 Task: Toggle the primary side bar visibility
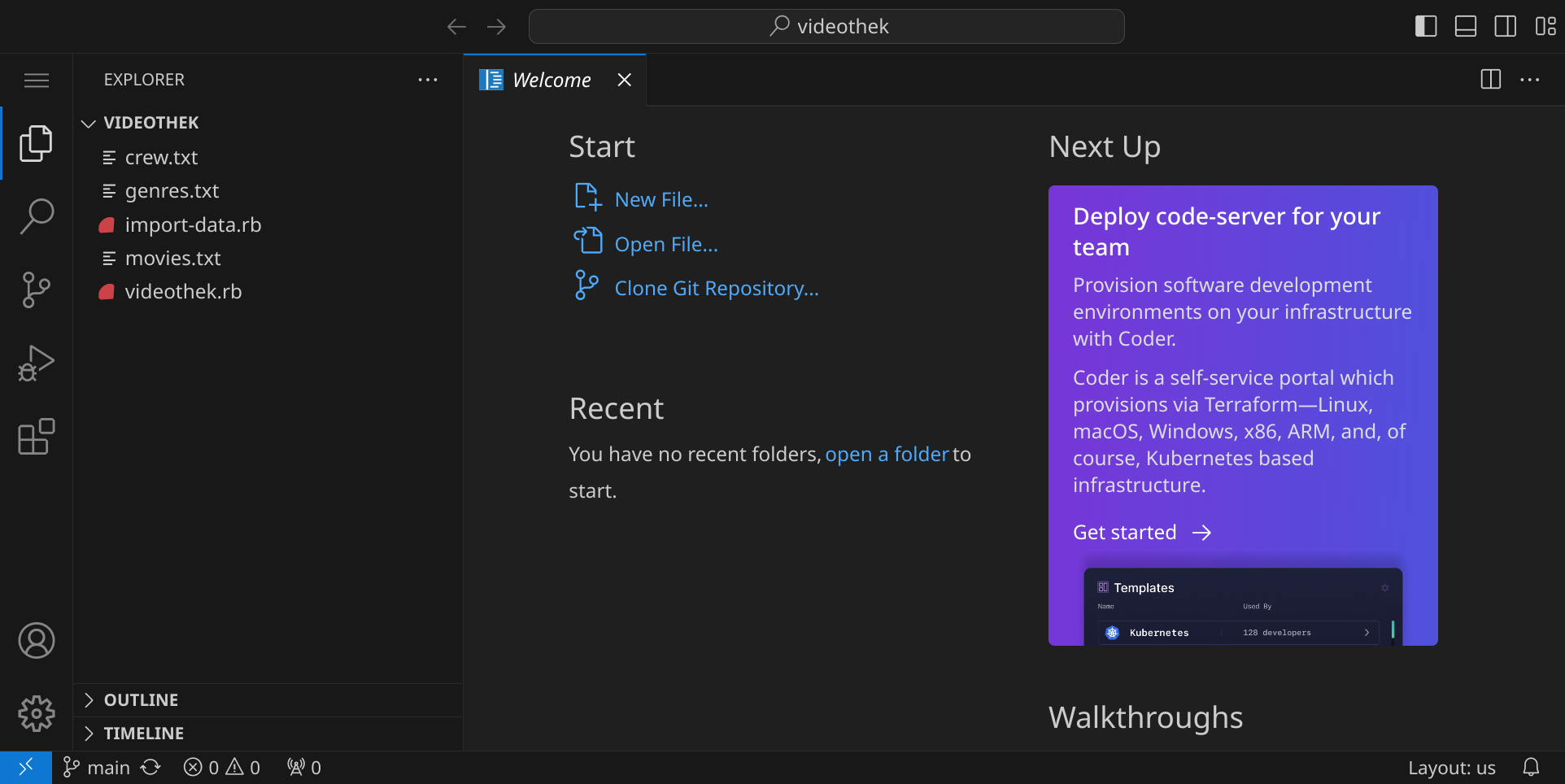[1425, 26]
